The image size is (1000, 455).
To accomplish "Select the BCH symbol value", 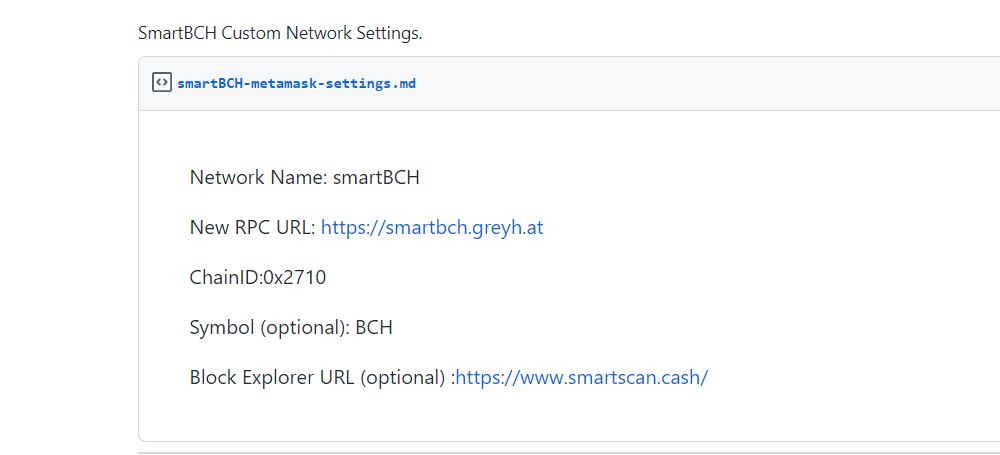I will coord(374,327).
